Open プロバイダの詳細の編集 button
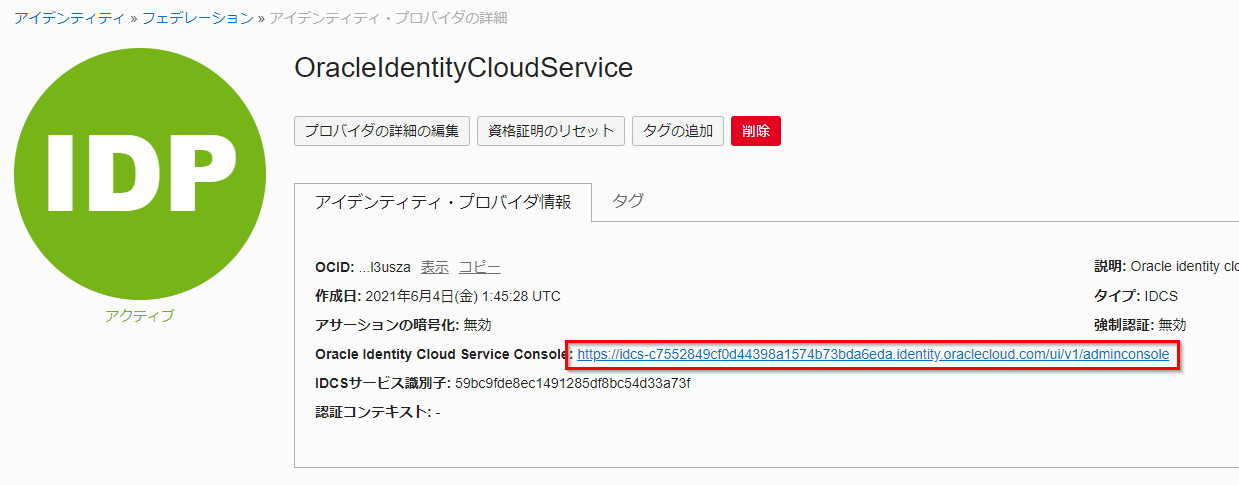 pos(381,131)
